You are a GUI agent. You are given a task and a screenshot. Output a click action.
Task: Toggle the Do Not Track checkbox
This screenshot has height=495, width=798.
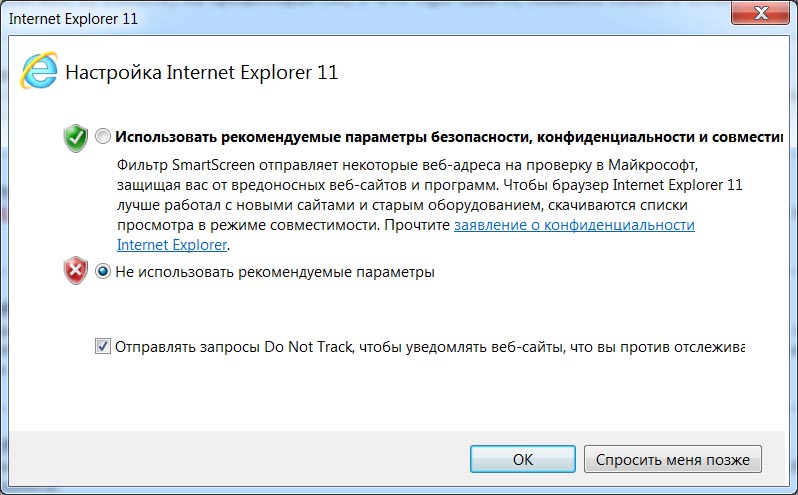point(103,347)
